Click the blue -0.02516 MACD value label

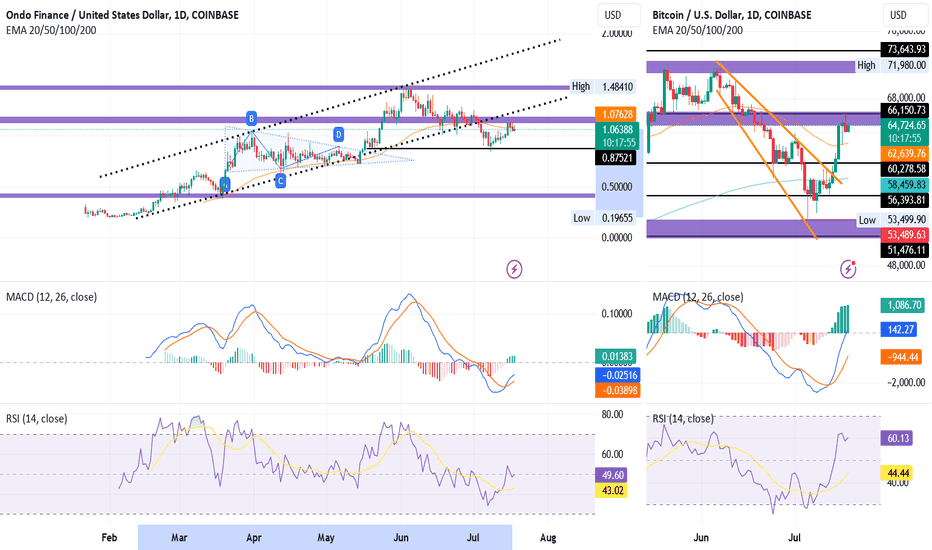[618, 375]
